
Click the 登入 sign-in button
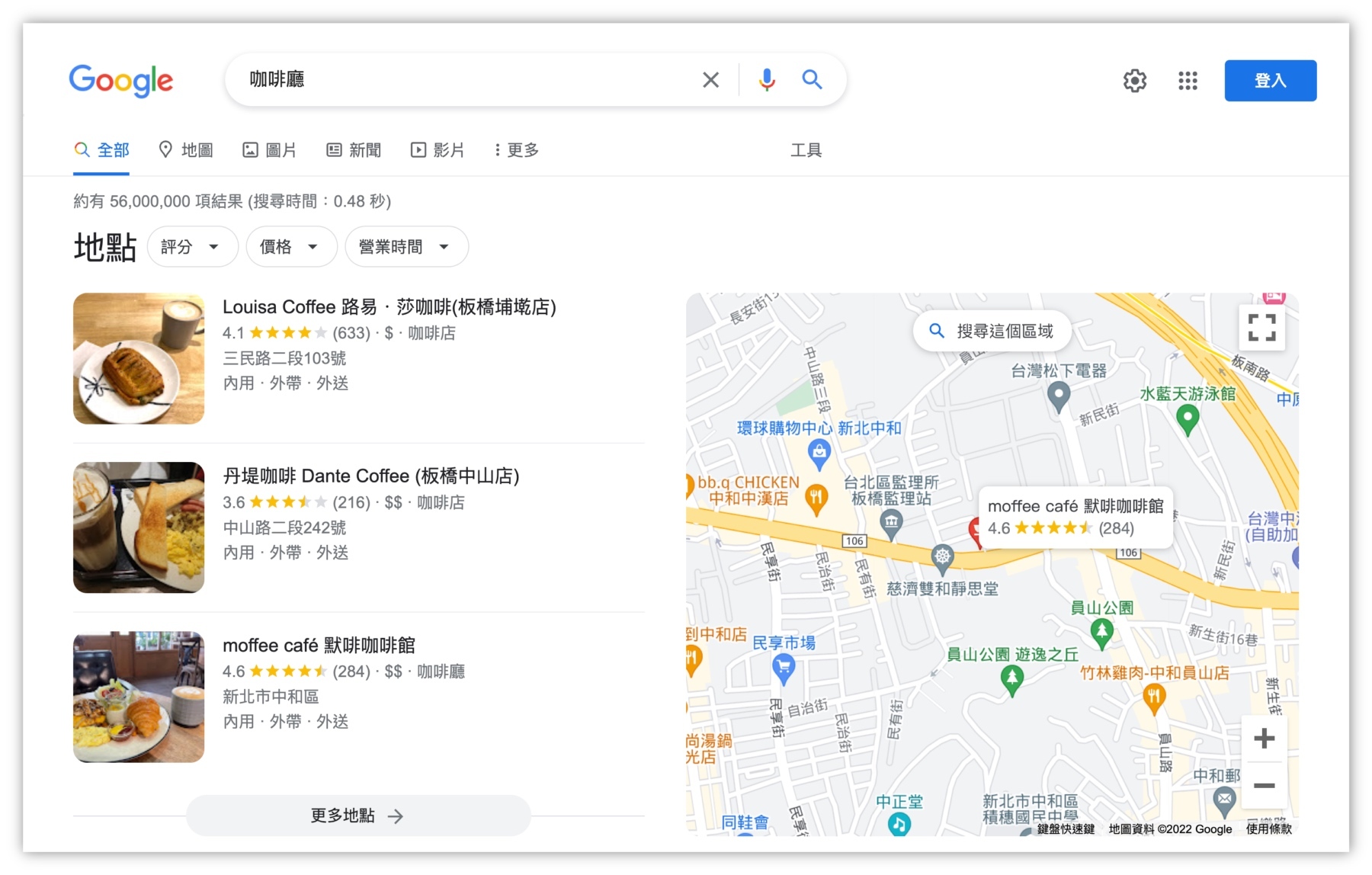pos(1270,80)
